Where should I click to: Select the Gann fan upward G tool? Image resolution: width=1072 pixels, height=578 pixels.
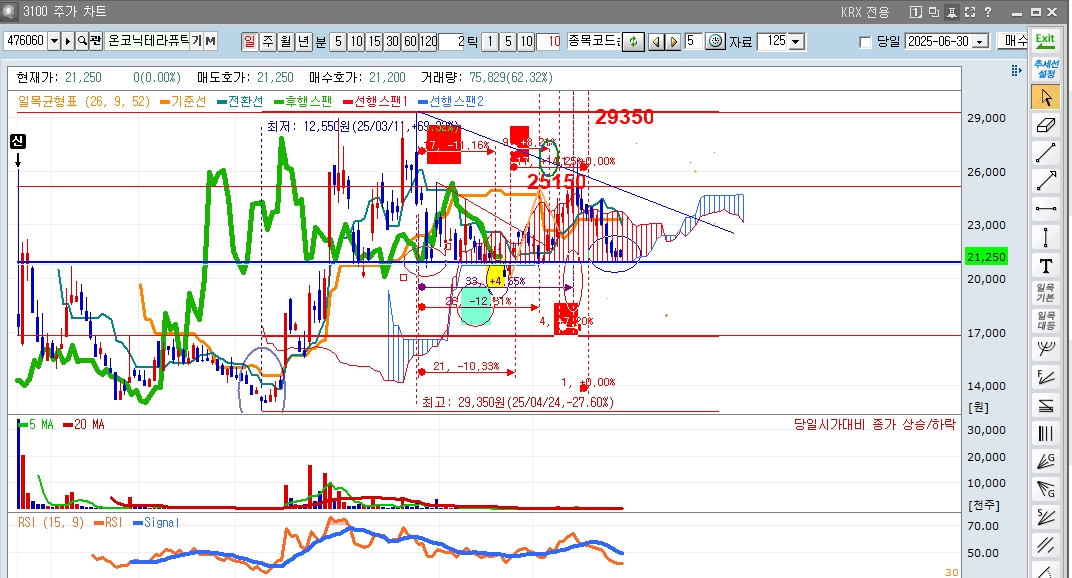pos(1045,461)
